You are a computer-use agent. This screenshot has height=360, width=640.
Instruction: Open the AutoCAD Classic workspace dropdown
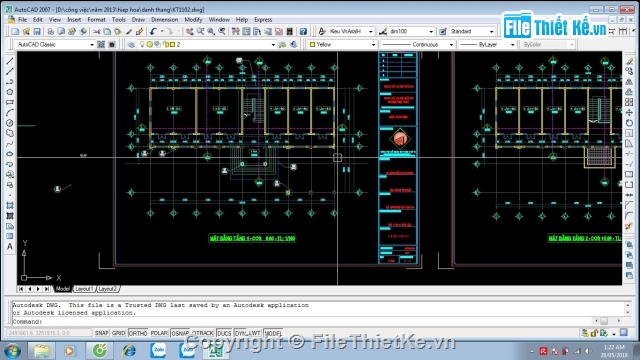[91, 44]
